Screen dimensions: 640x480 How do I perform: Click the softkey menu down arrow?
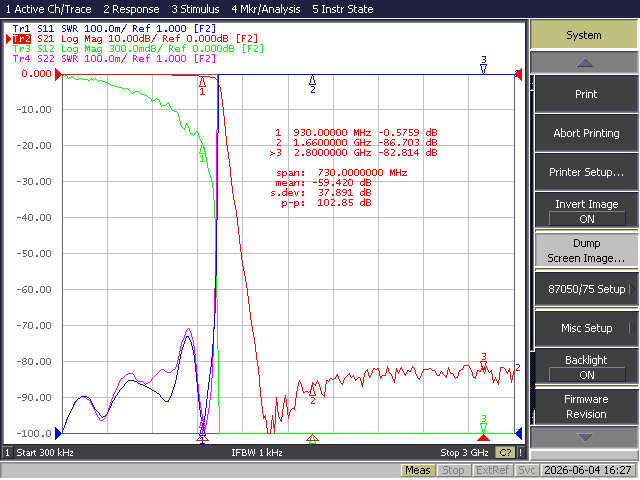[584, 437]
